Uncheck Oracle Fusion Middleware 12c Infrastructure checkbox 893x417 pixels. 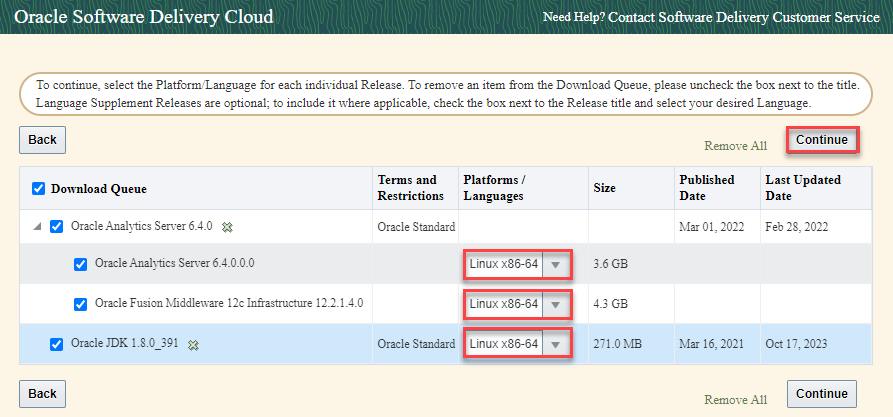pyautogui.click(x=80, y=304)
